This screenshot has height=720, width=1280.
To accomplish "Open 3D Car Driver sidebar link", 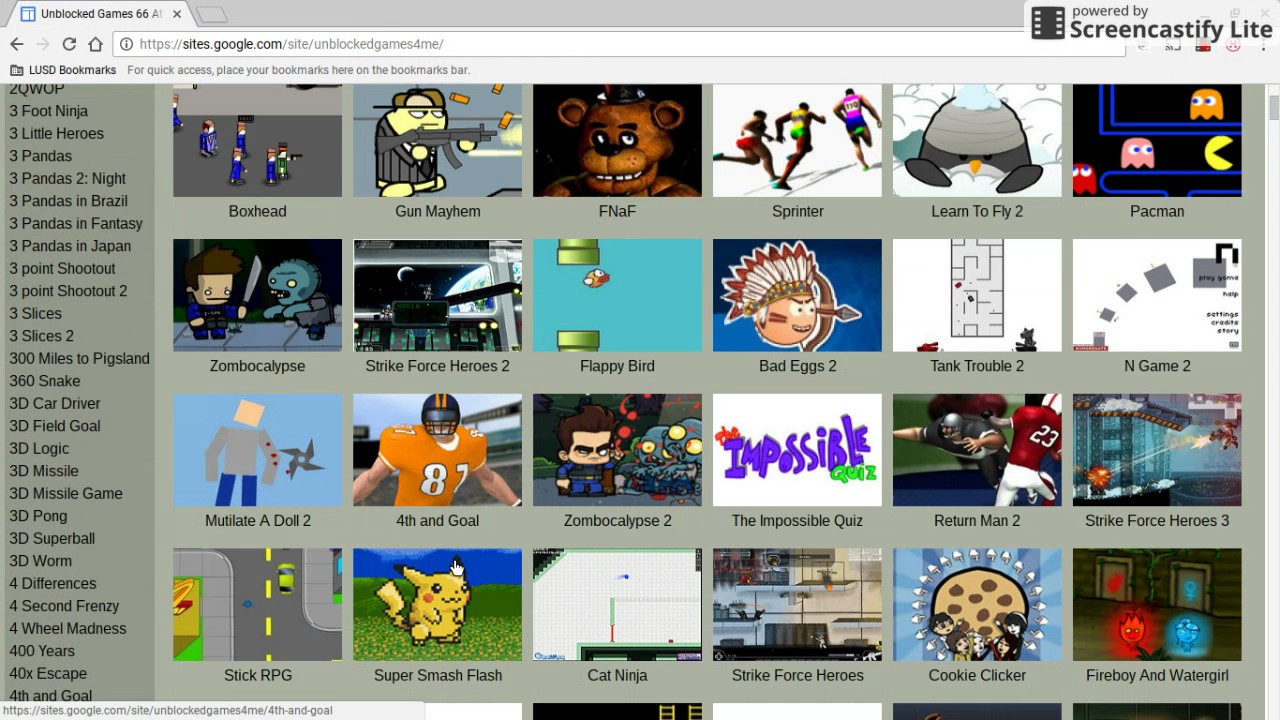I will click(x=55, y=403).
